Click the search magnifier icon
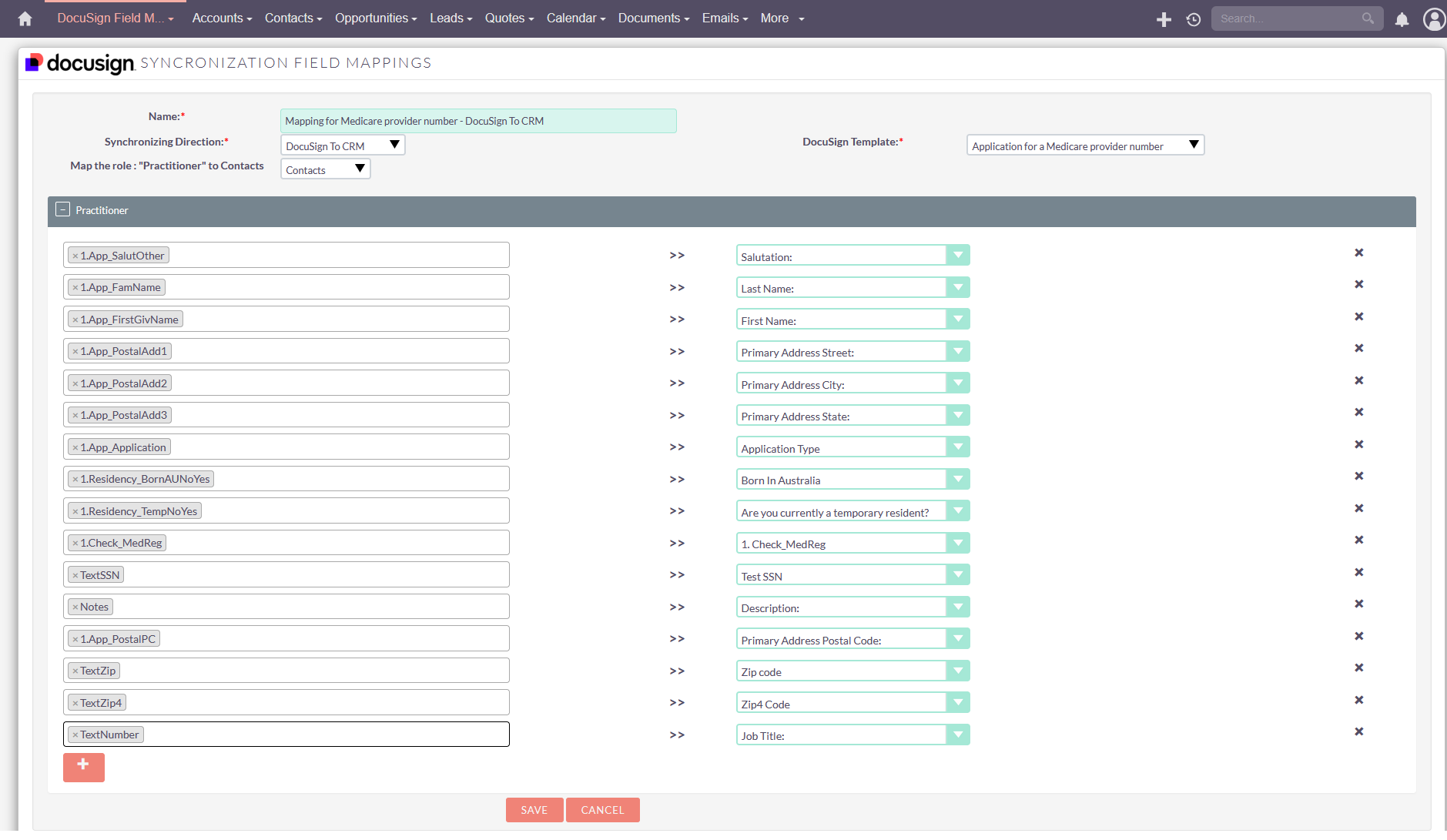Screen dimensions: 1447x840 click(x=1368, y=18)
